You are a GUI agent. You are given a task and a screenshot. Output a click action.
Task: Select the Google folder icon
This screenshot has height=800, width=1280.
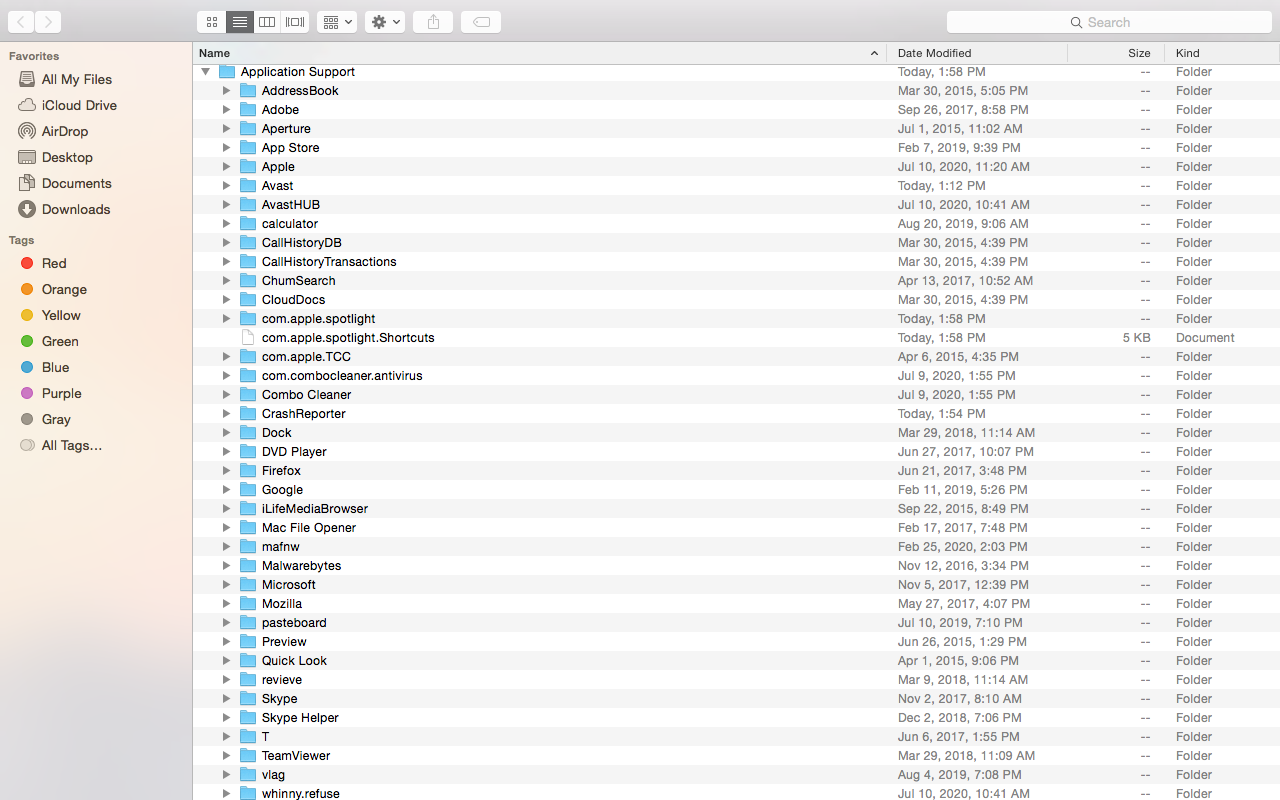248,490
